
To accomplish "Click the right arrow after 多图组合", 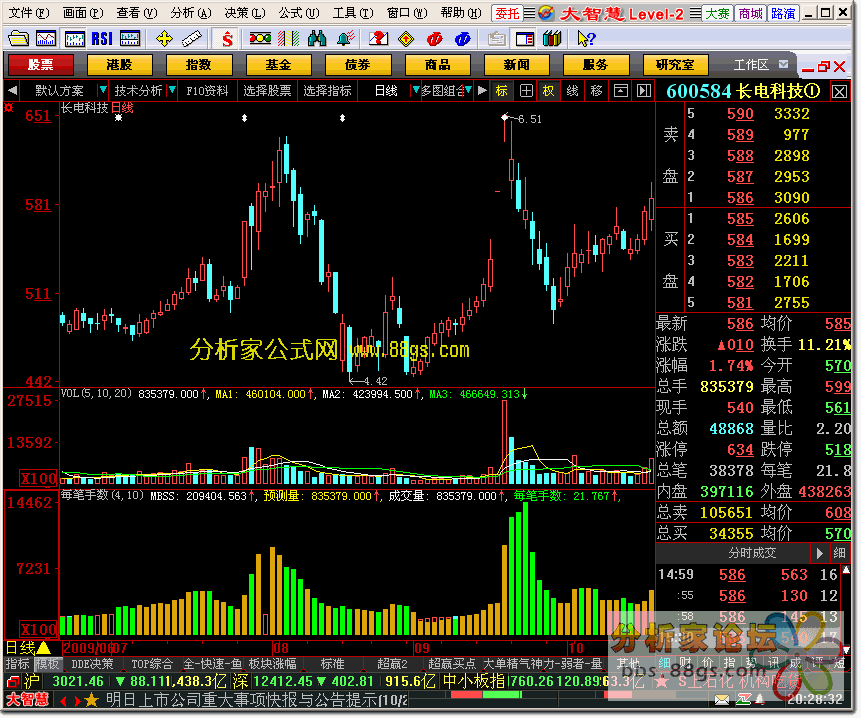I will tap(482, 91).
